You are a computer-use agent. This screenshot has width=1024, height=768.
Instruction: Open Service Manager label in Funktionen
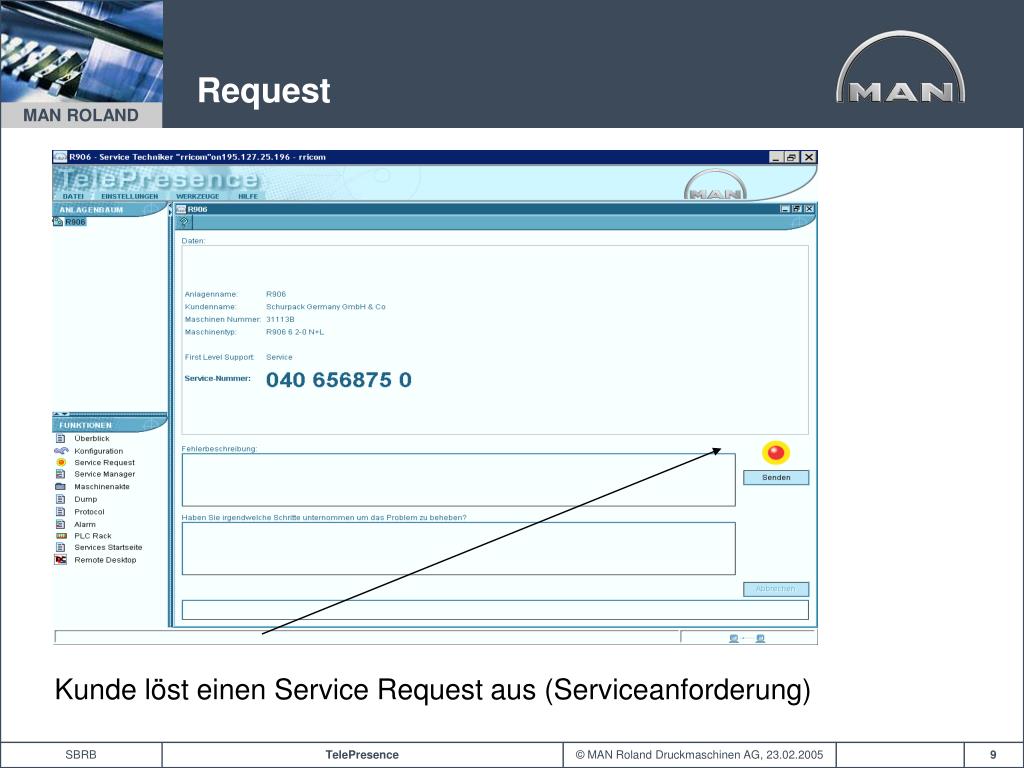point(104,474)
